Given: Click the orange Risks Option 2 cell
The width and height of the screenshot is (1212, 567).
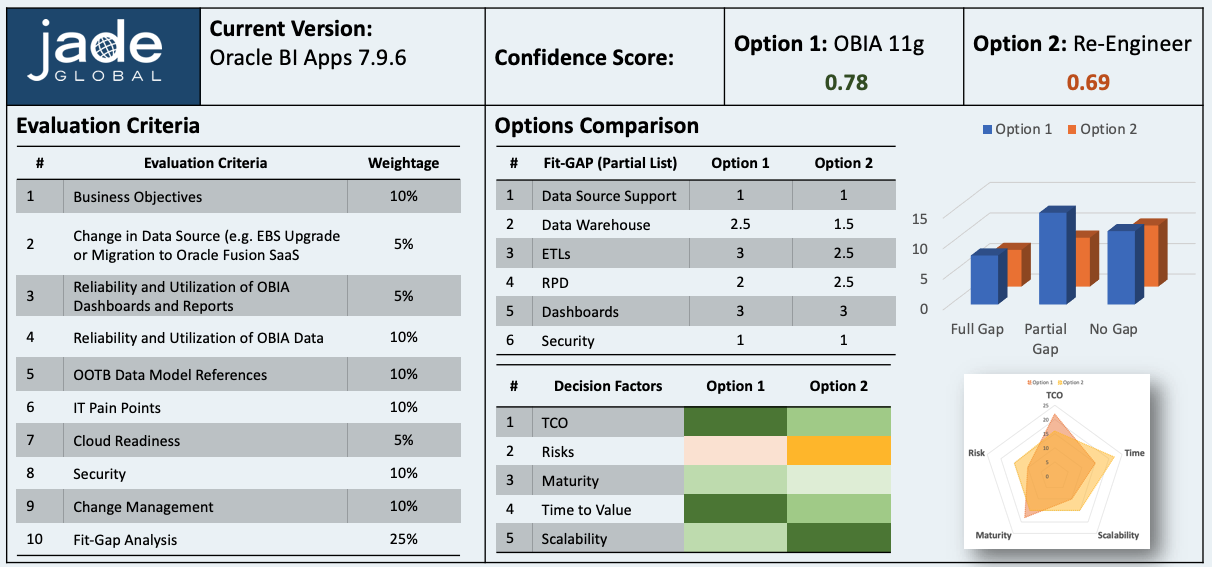Looking at the screenshot, I should coord(838,452).
